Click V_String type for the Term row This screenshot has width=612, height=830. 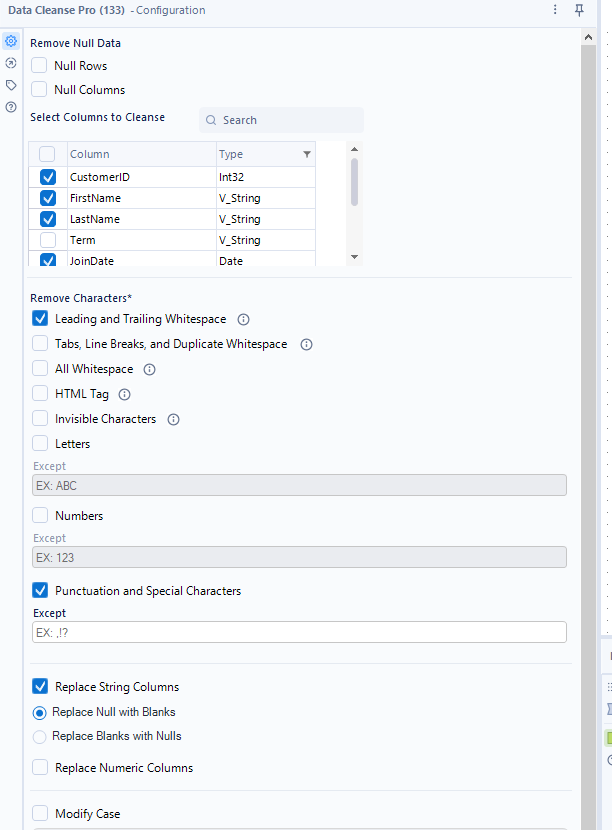click(x=266, y=240)
